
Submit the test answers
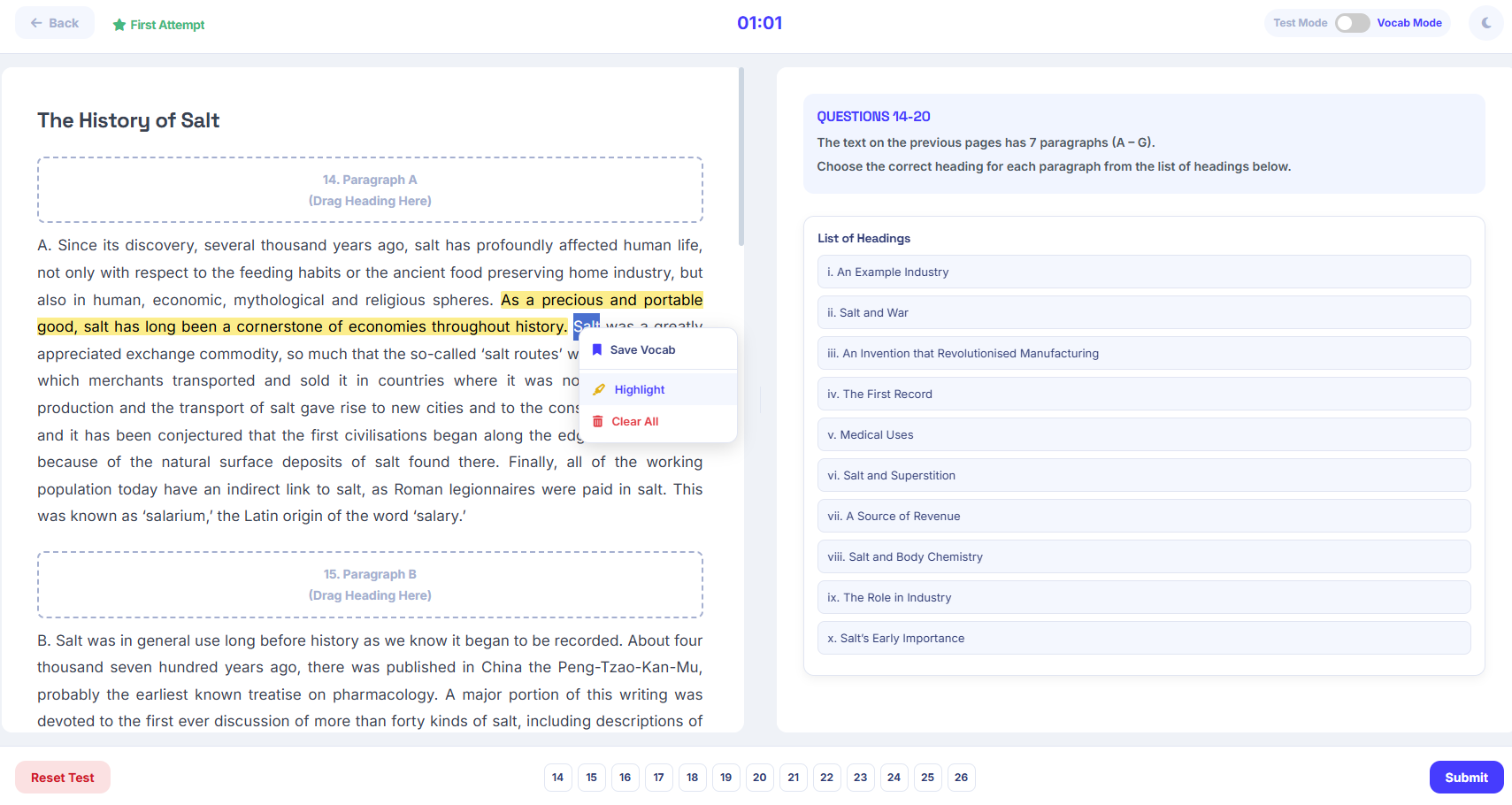pyautogui.click(x=1465, y=777)
